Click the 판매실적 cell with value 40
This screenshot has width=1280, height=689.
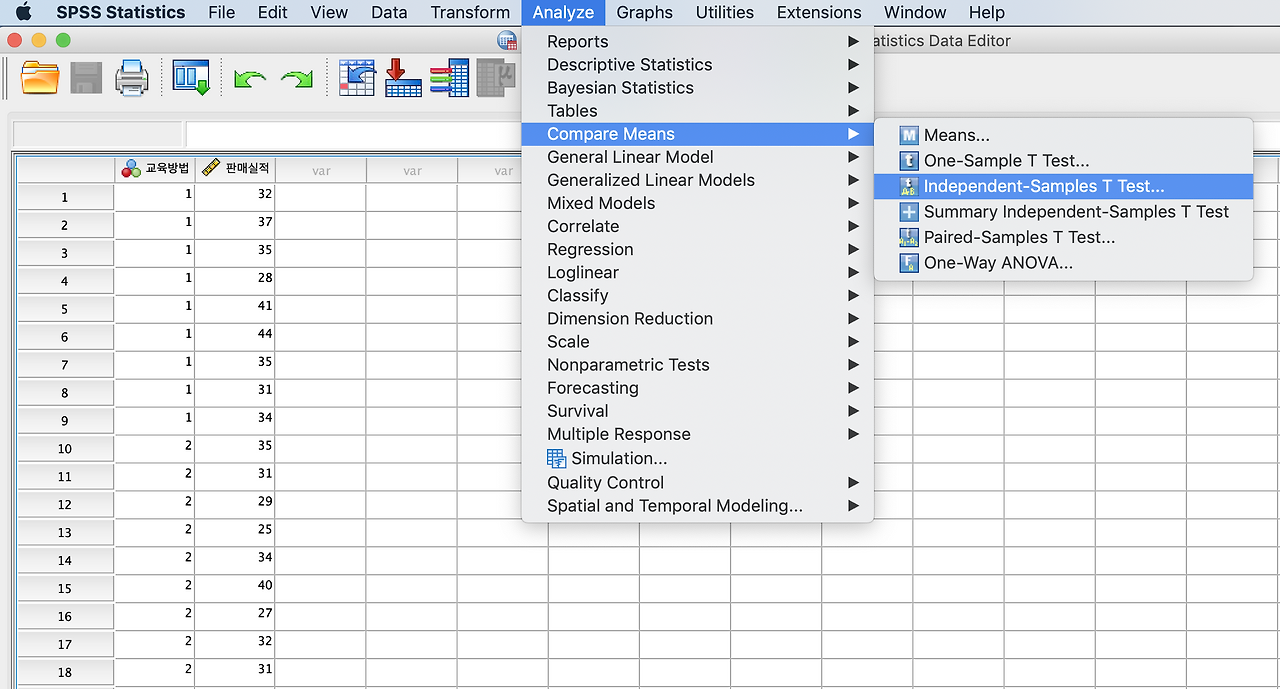235,589
